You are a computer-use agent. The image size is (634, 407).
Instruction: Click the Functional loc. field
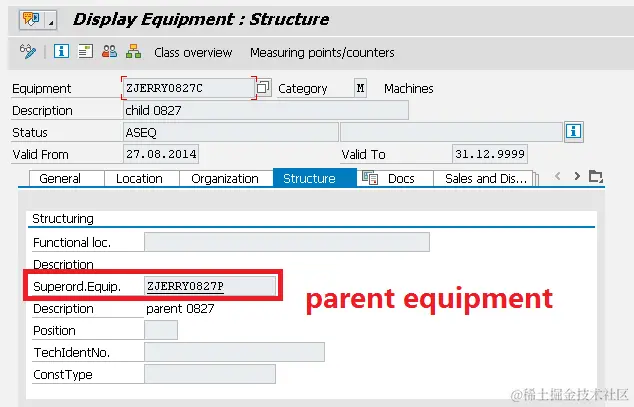[x=287, y=242]
